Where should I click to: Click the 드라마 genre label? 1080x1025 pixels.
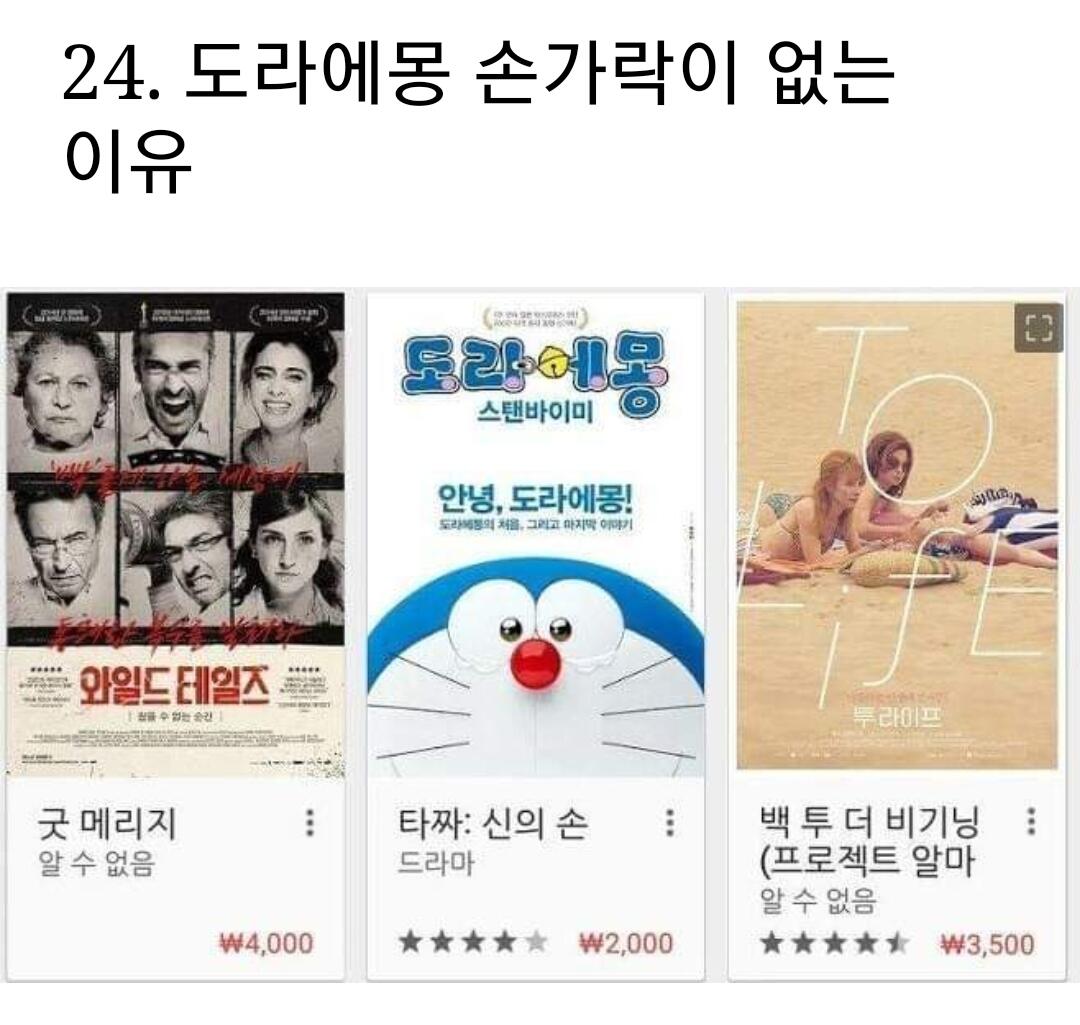(x=436, y=863)
